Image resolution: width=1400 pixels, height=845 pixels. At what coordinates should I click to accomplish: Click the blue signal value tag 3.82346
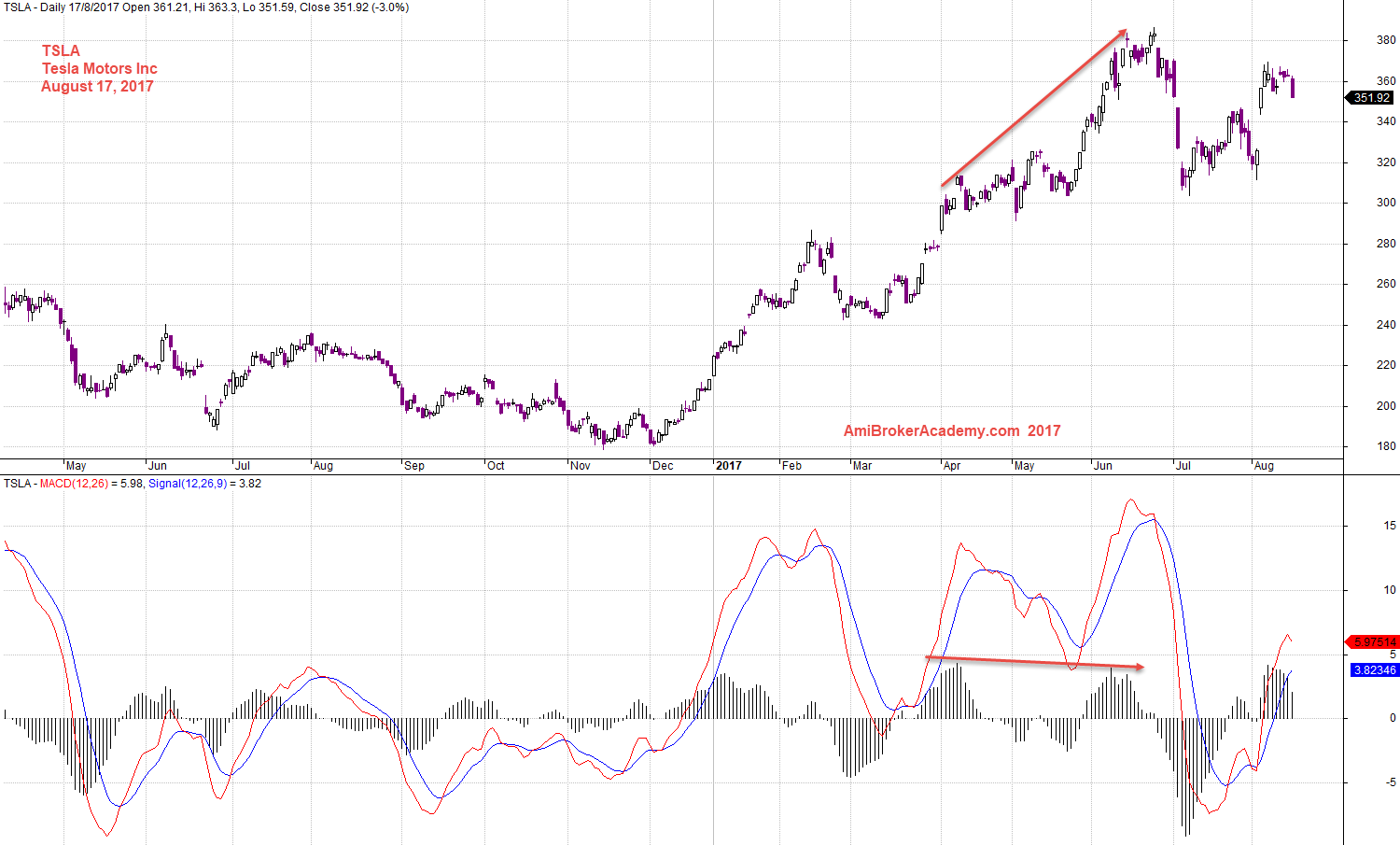[x=1375, y=670]
